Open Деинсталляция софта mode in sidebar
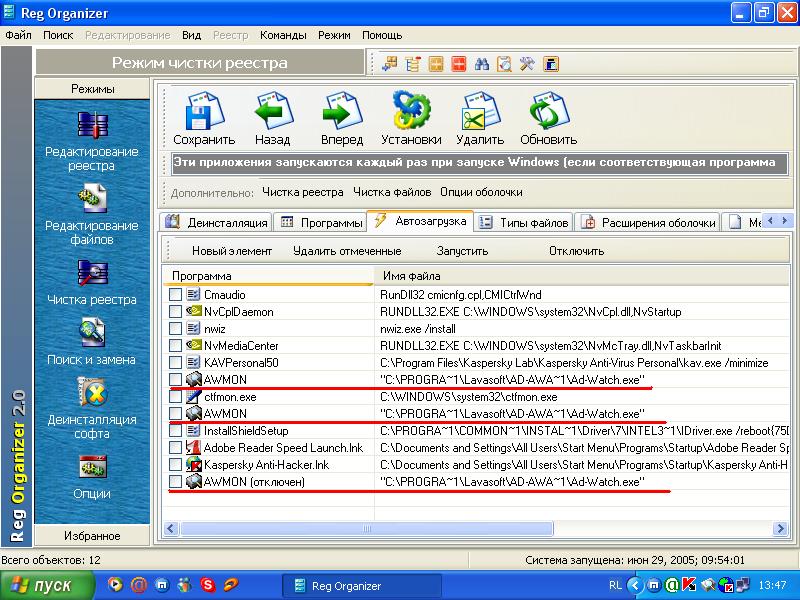Viewport: 800px width, 600px height. click(92, 409)
